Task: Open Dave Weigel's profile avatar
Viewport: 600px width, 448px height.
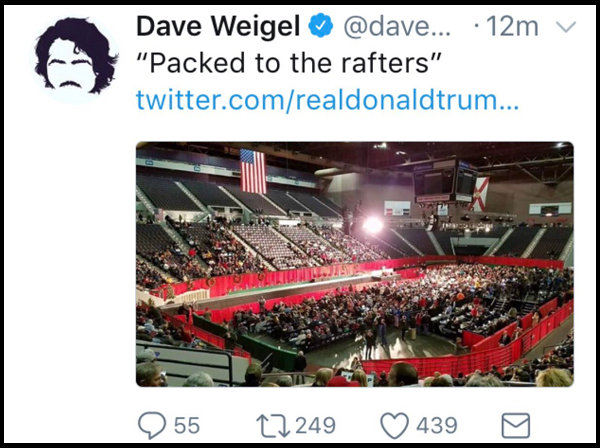Action: click(x=76, y=56)
